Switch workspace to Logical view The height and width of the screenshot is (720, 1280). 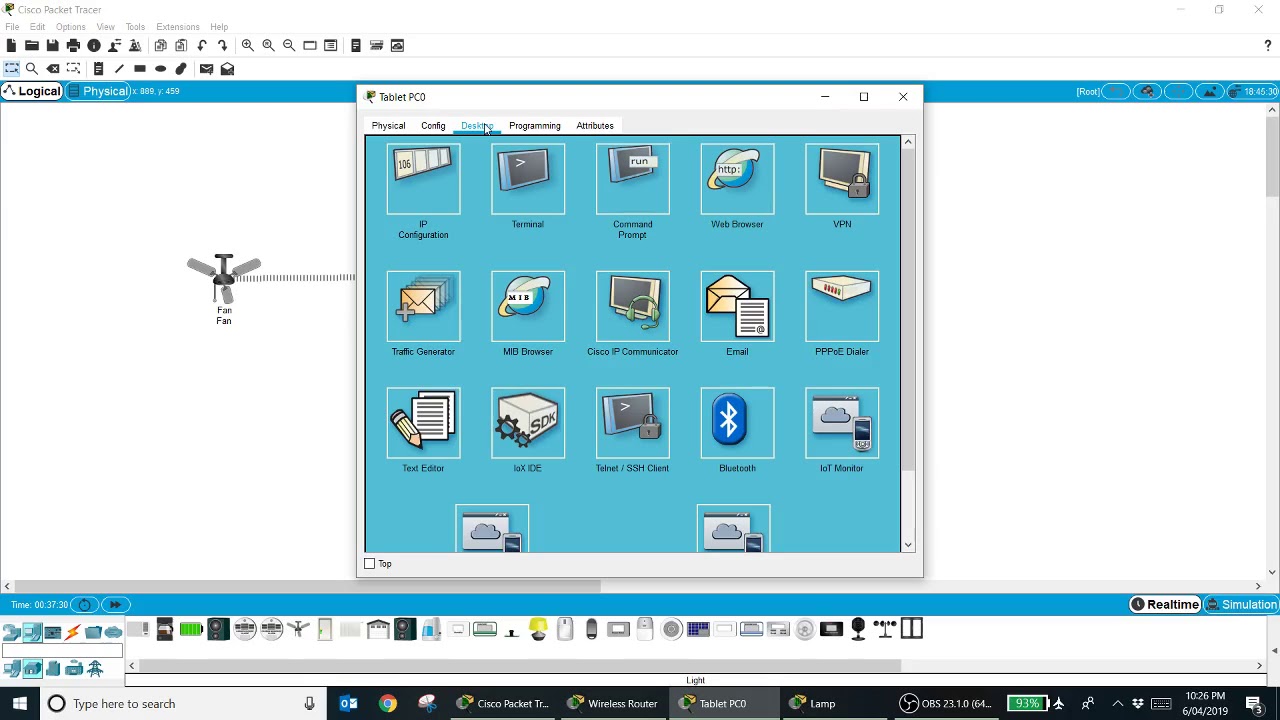point(32,91)
